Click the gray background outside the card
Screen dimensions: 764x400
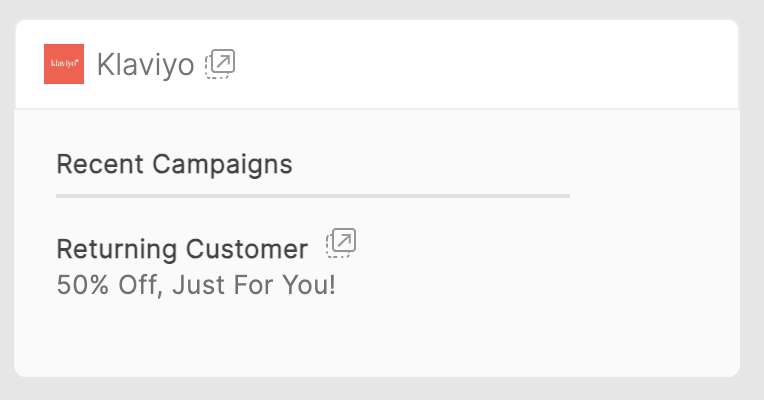[x=750, y=390]
